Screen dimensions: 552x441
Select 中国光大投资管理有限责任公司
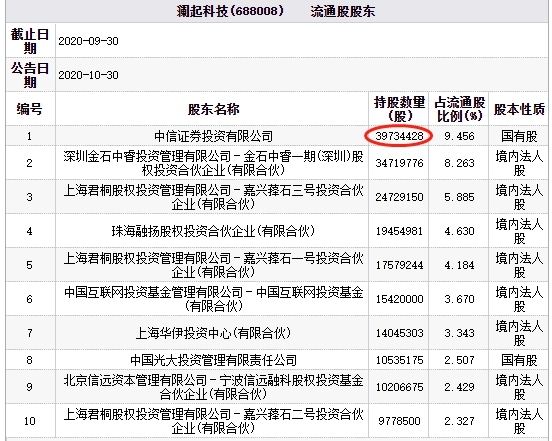click(213, 360)
